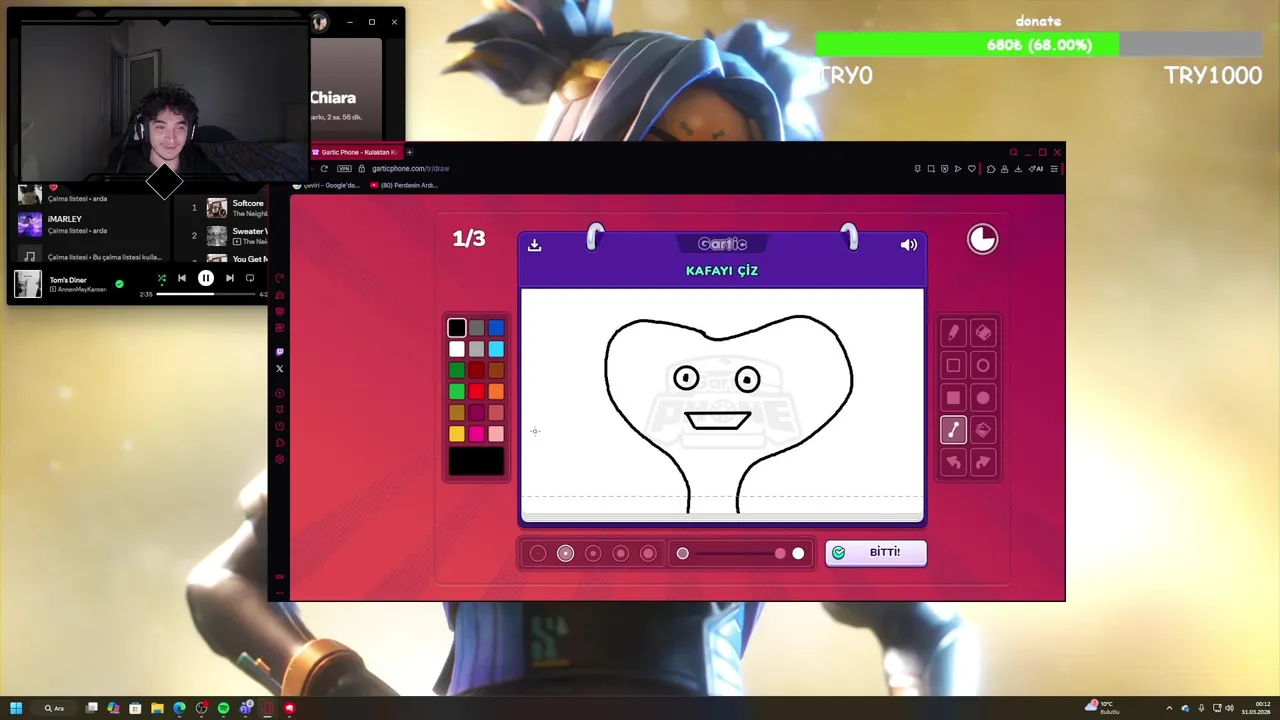Pick the white color swatch

(x=457, y=349)
